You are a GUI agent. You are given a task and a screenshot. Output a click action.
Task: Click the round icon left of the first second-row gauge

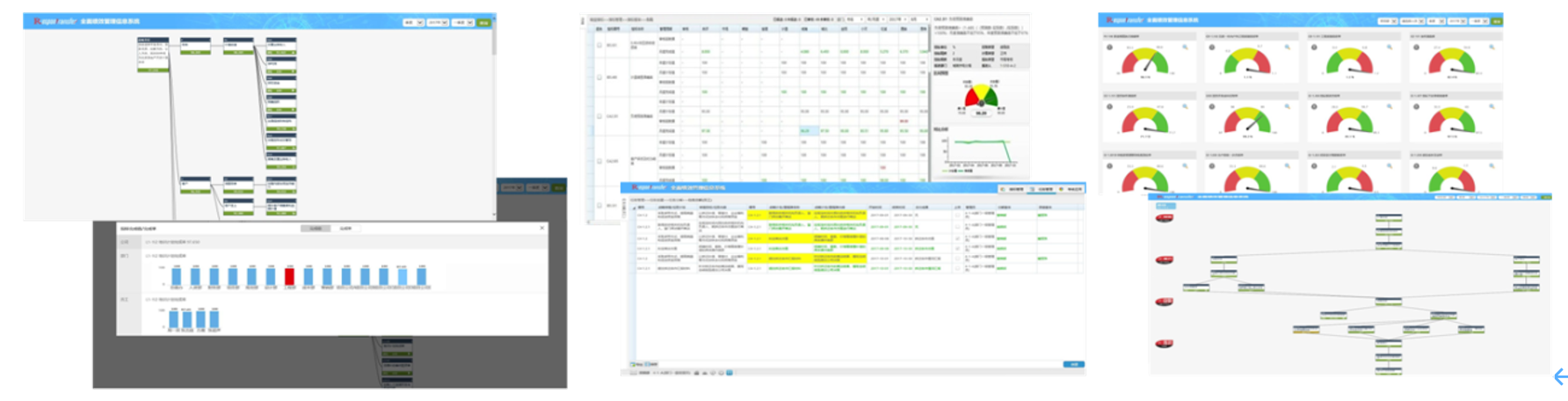[1110, 106]
